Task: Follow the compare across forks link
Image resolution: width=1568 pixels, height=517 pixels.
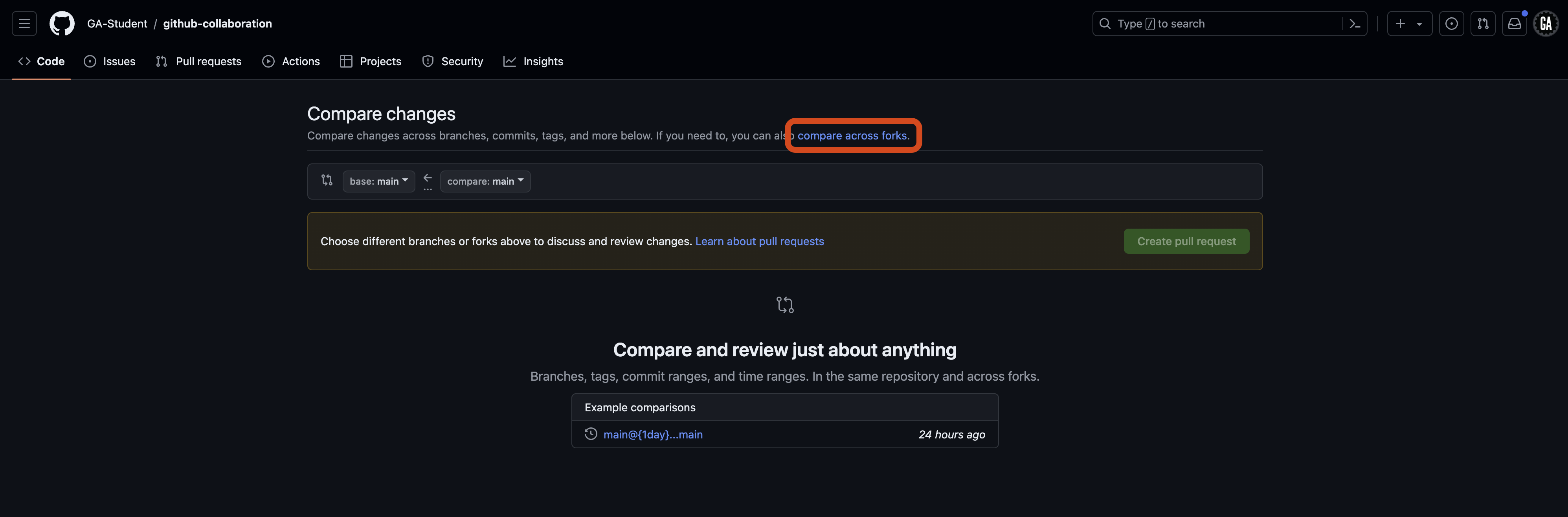Action: [852, 135]
